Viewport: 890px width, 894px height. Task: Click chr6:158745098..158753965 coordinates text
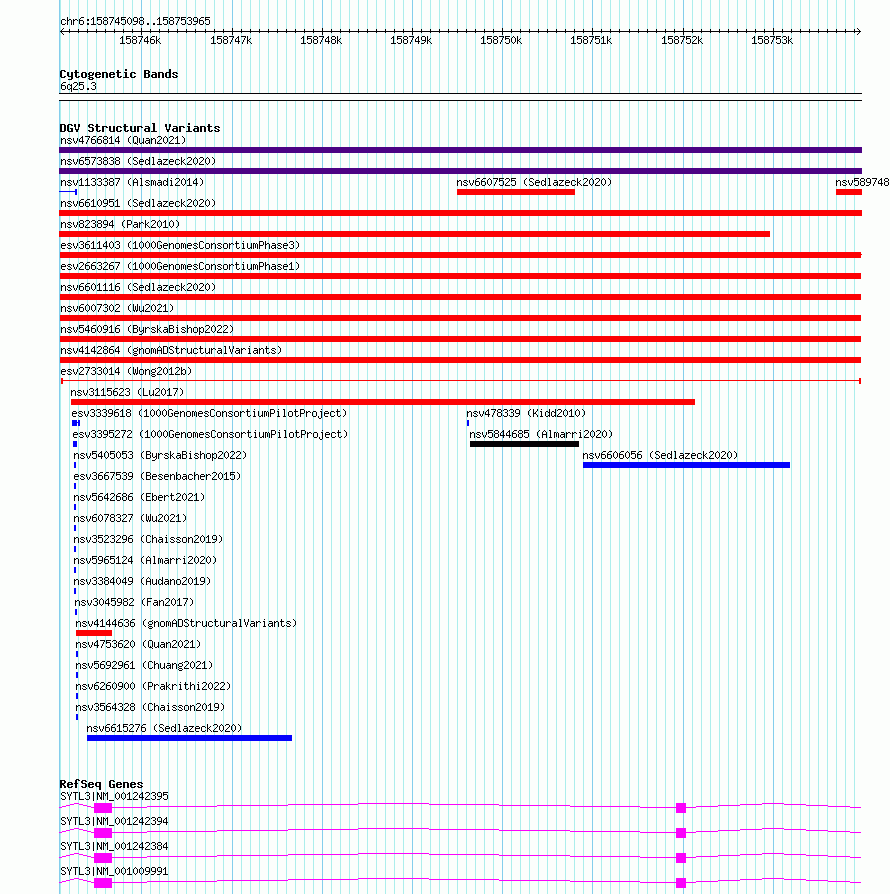point(135,21)
